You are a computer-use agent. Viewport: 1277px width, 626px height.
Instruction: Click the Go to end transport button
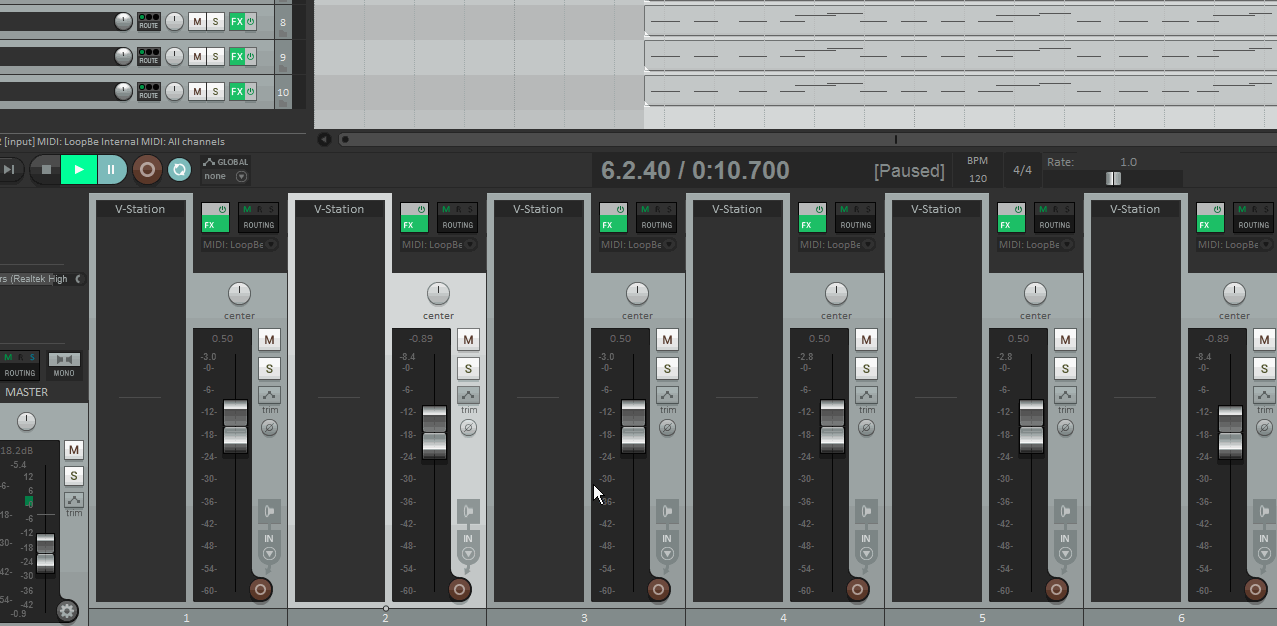pyautogui.click(x=9, y=169)
